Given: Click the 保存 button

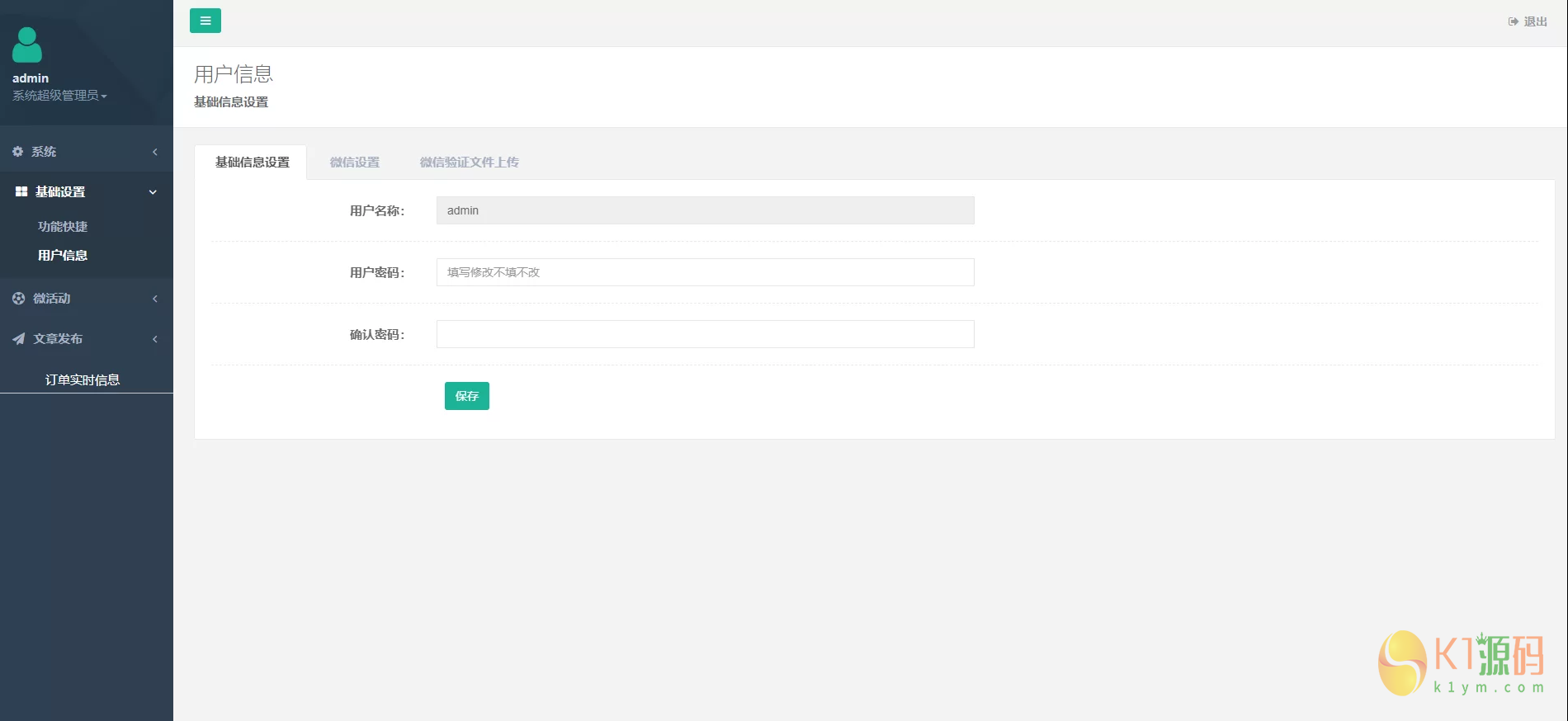Looking at the screenshot, I should click(x=467, y=396).
